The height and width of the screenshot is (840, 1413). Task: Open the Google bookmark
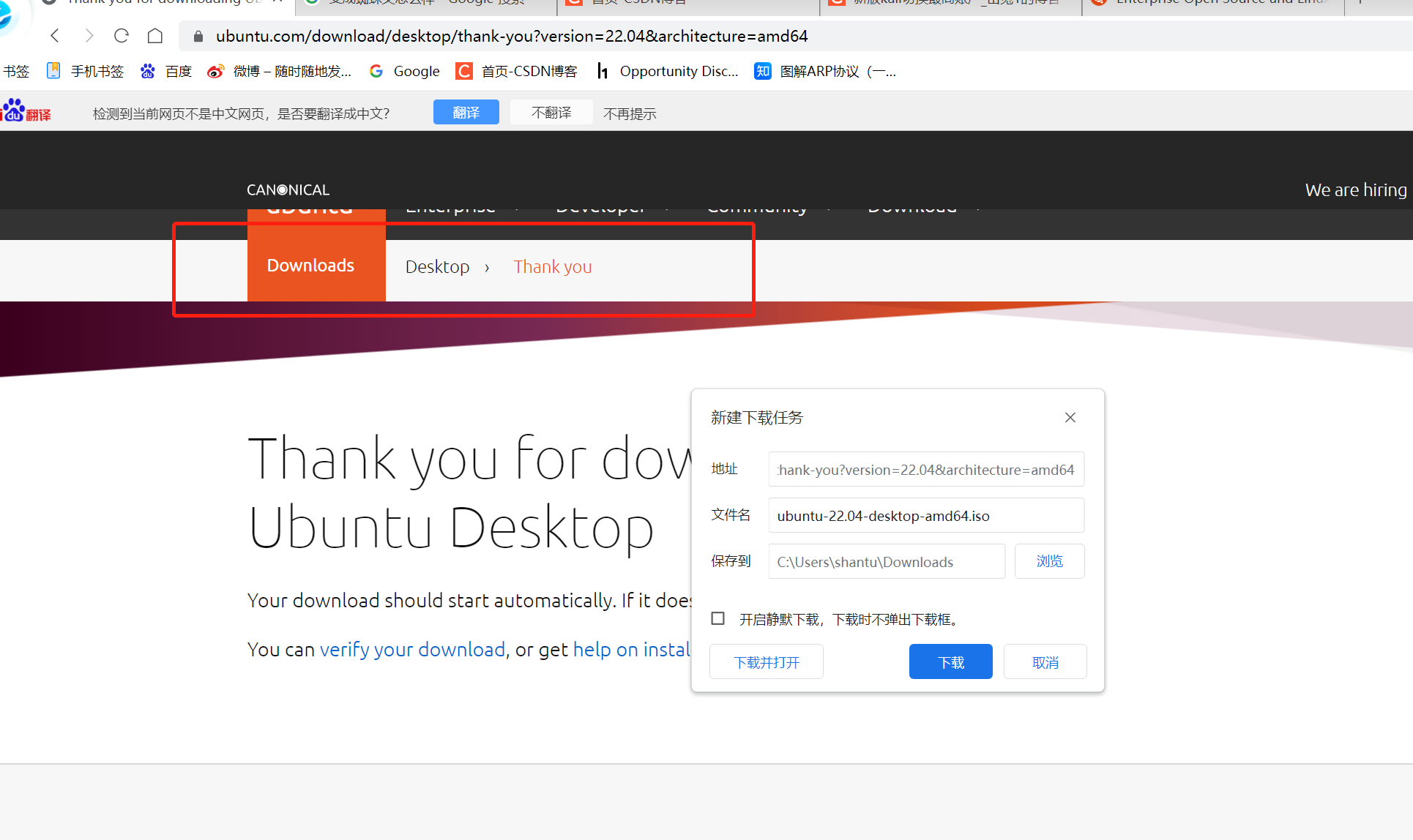405,71
